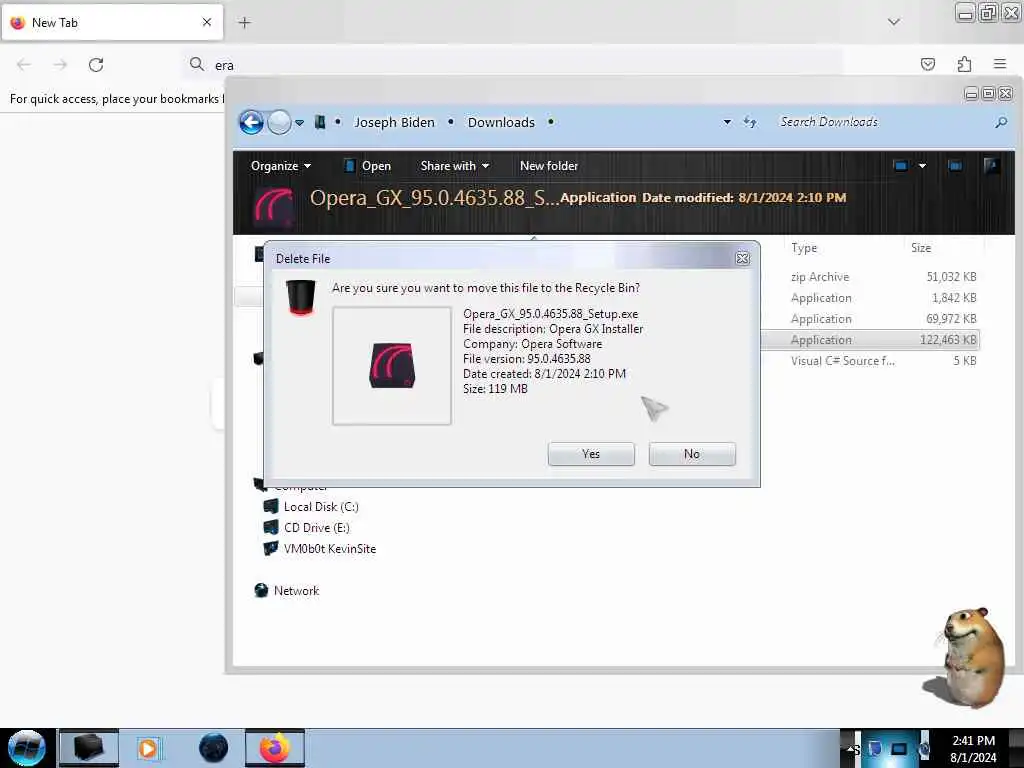Click the recycle bin icon in the dialog
The height and width of the screenshot is (768, 1024).
click(301, 297)
